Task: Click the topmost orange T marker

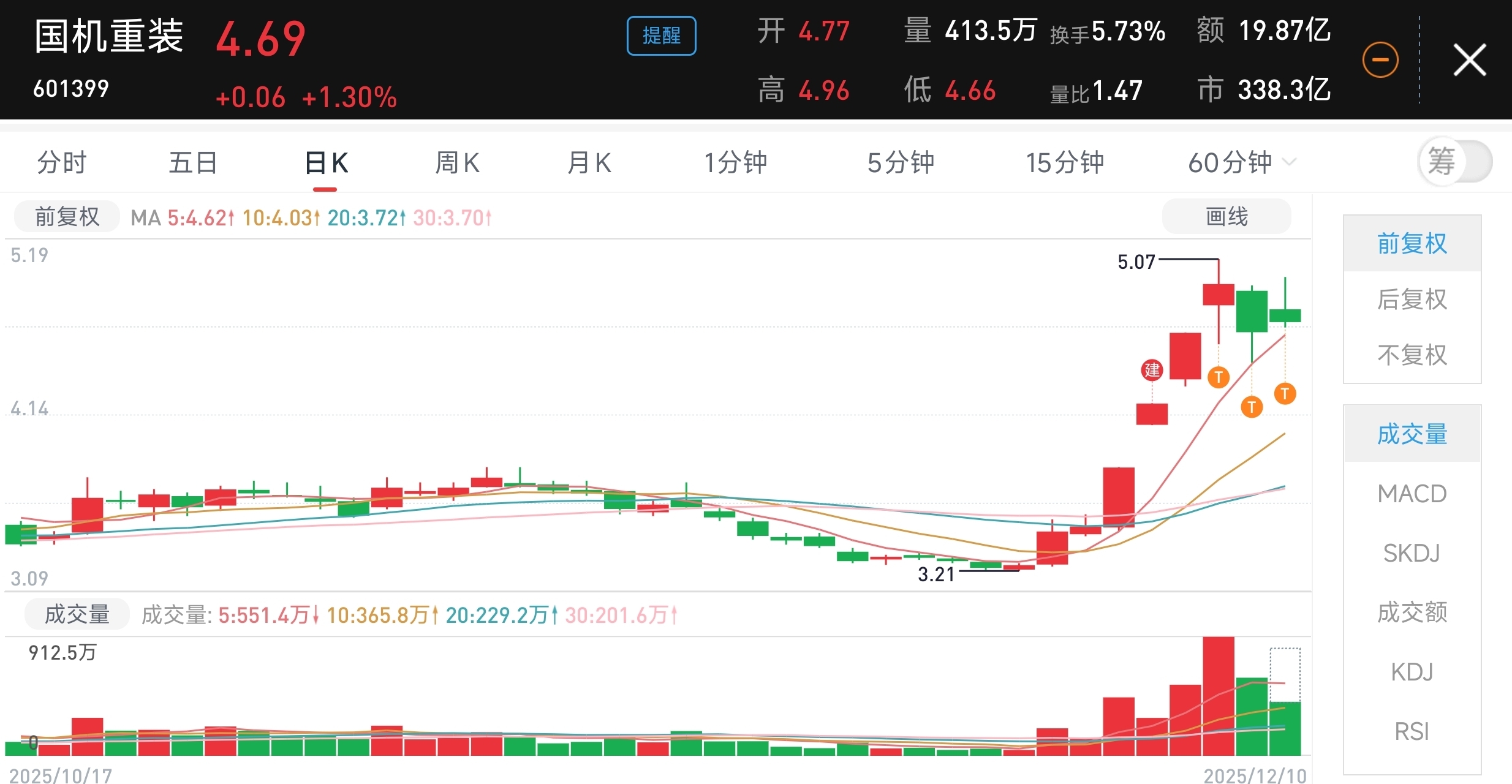Action: (1219, 377)
